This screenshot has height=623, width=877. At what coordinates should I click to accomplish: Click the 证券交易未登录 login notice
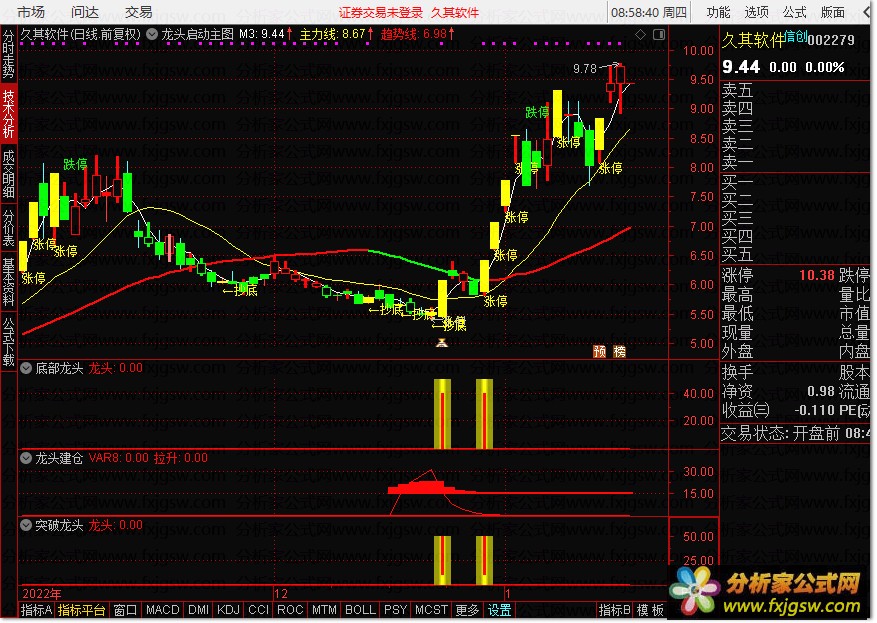[380, 12]
